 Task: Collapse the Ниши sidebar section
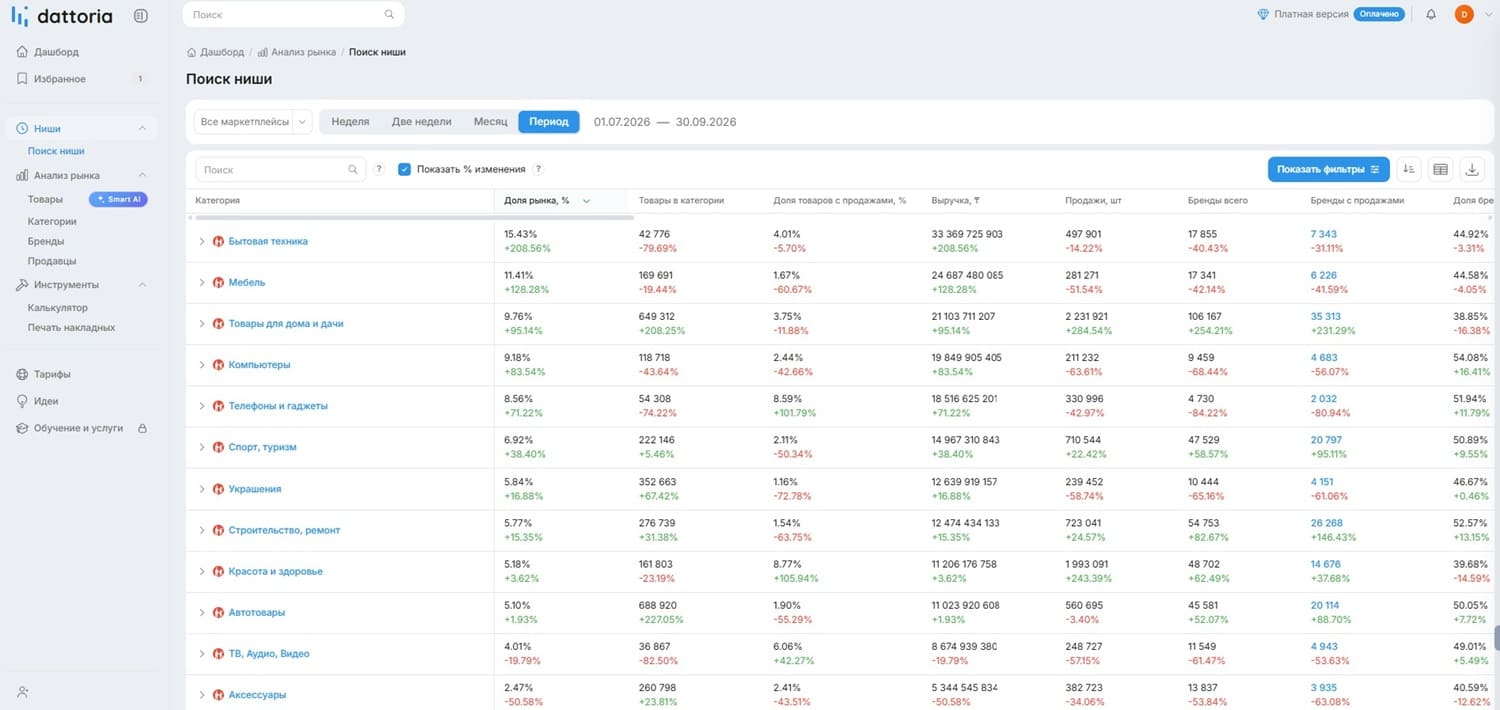pos(142,128)
